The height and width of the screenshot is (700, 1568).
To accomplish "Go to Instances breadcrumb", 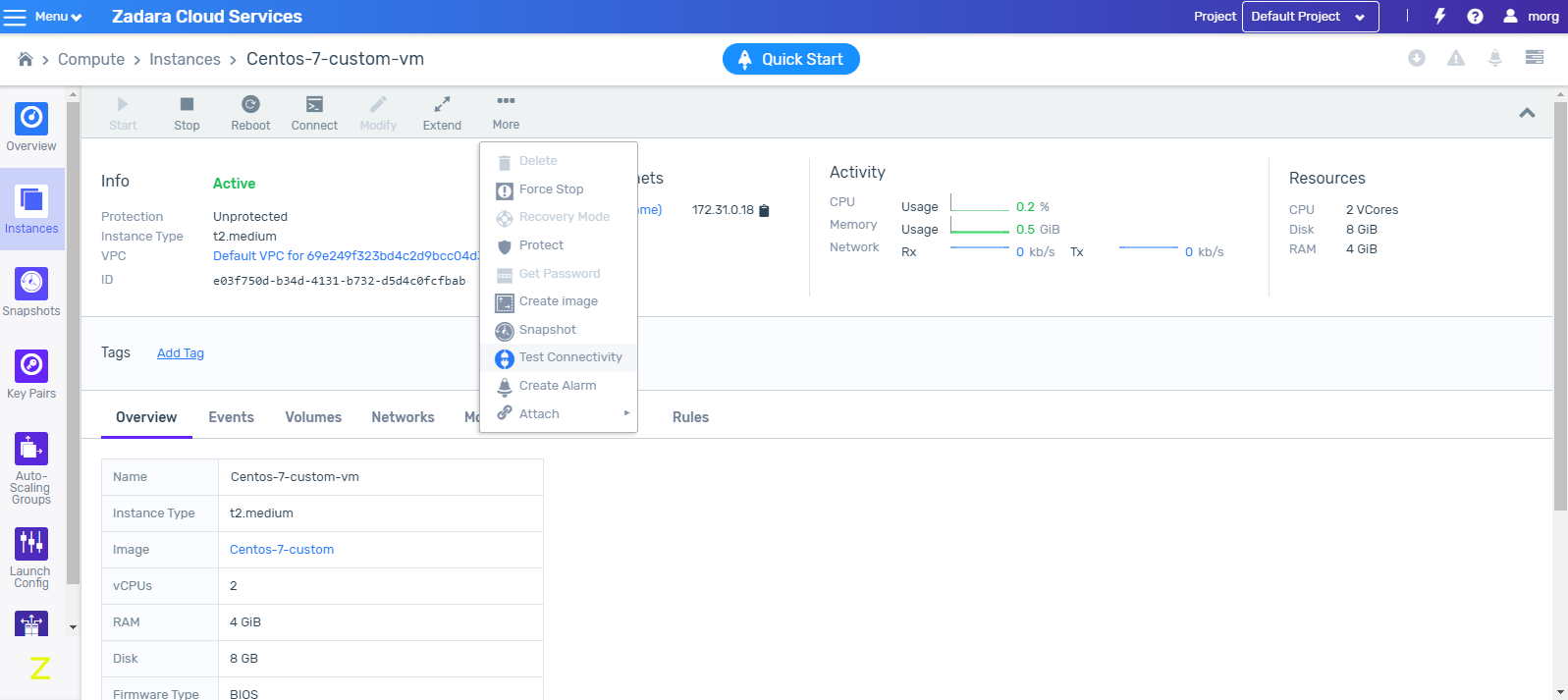I will pos(185,59).
